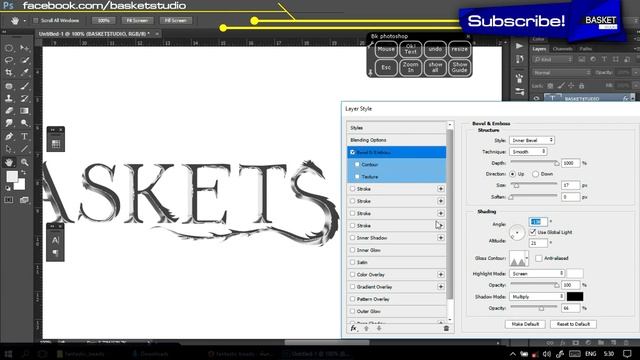The height and width of the screenshot is (360, 640).
Task: Open the History panel icon
Action: click(519, 60)
